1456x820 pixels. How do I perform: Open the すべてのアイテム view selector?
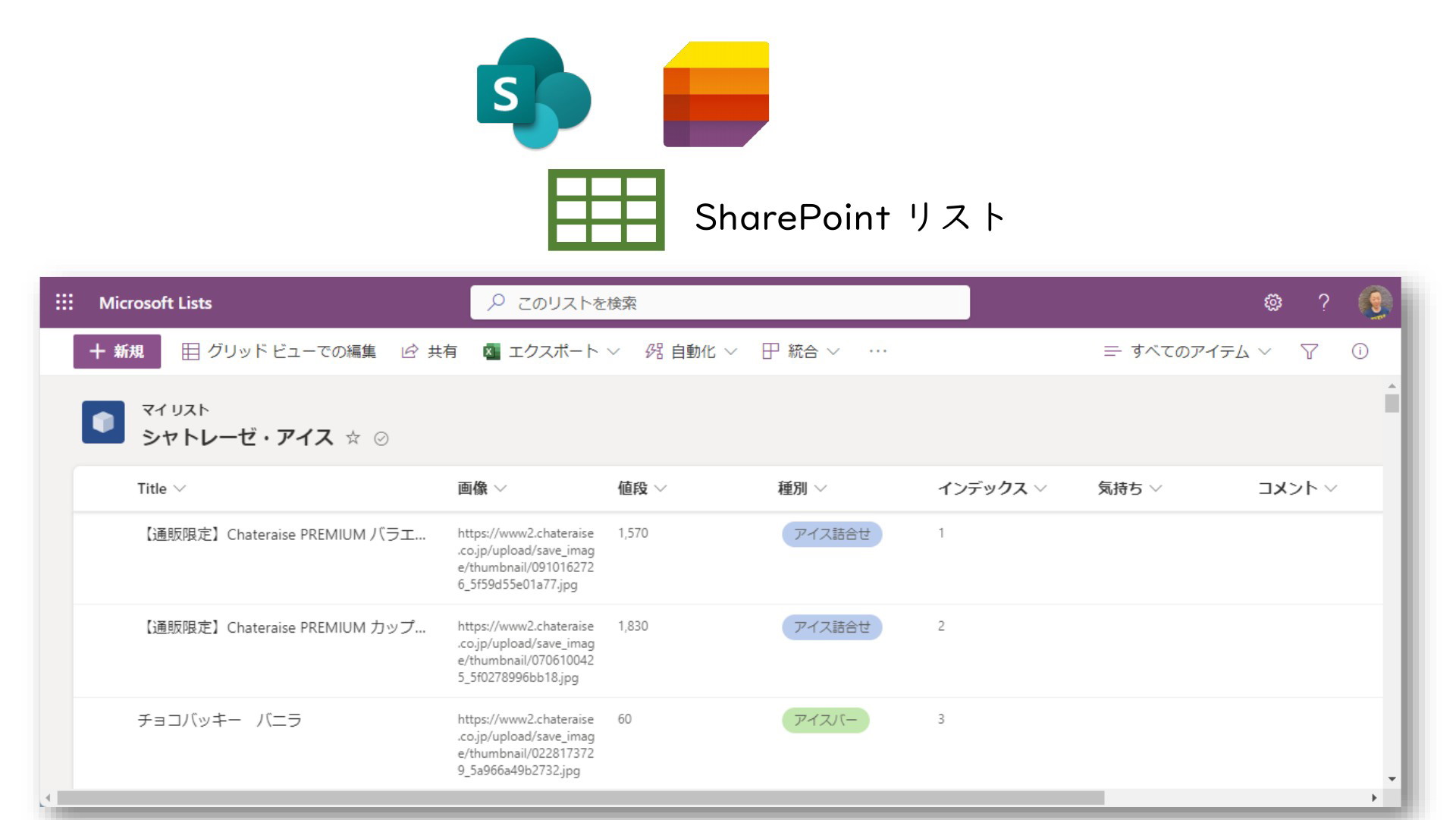point(1187,351)
